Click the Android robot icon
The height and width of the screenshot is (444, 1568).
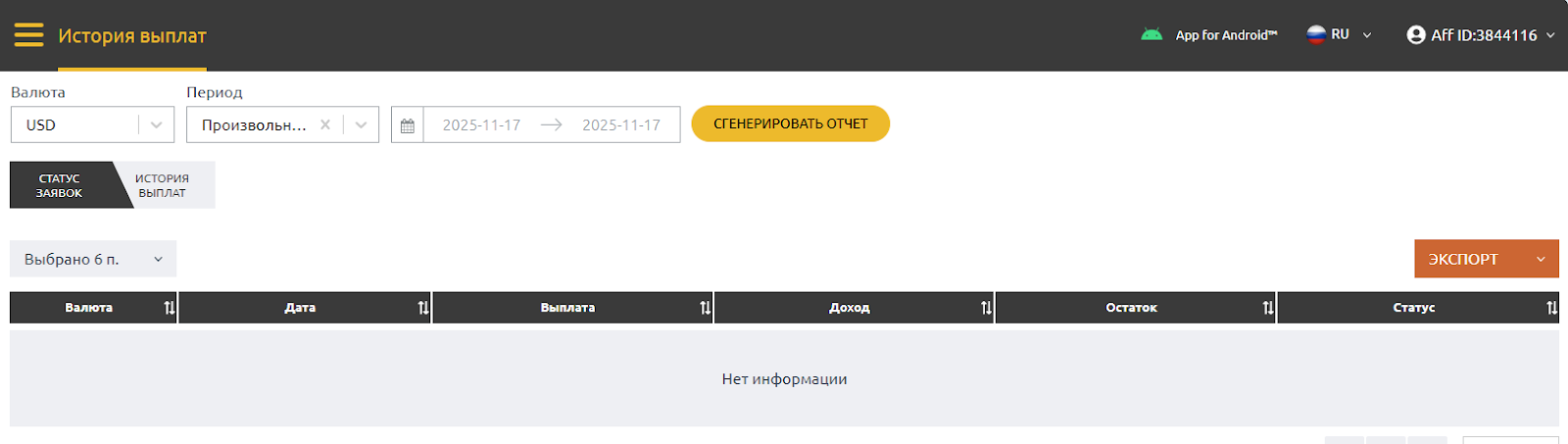tap(1151, 34)
